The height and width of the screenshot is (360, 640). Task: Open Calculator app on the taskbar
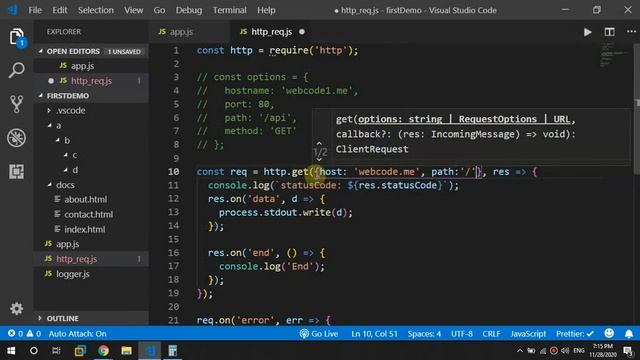point(173,351)
